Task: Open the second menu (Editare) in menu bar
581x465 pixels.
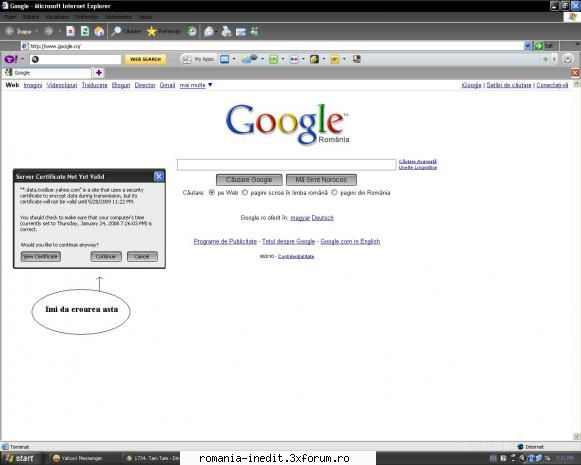Action: [x=31, y=17]
